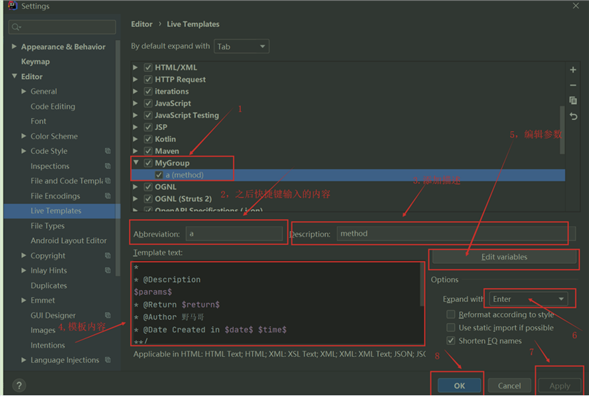Image resolution: width=589 pixels, height=397 pixels.
Task: Confirm the settings with the OK button
Action: (459, 386)
